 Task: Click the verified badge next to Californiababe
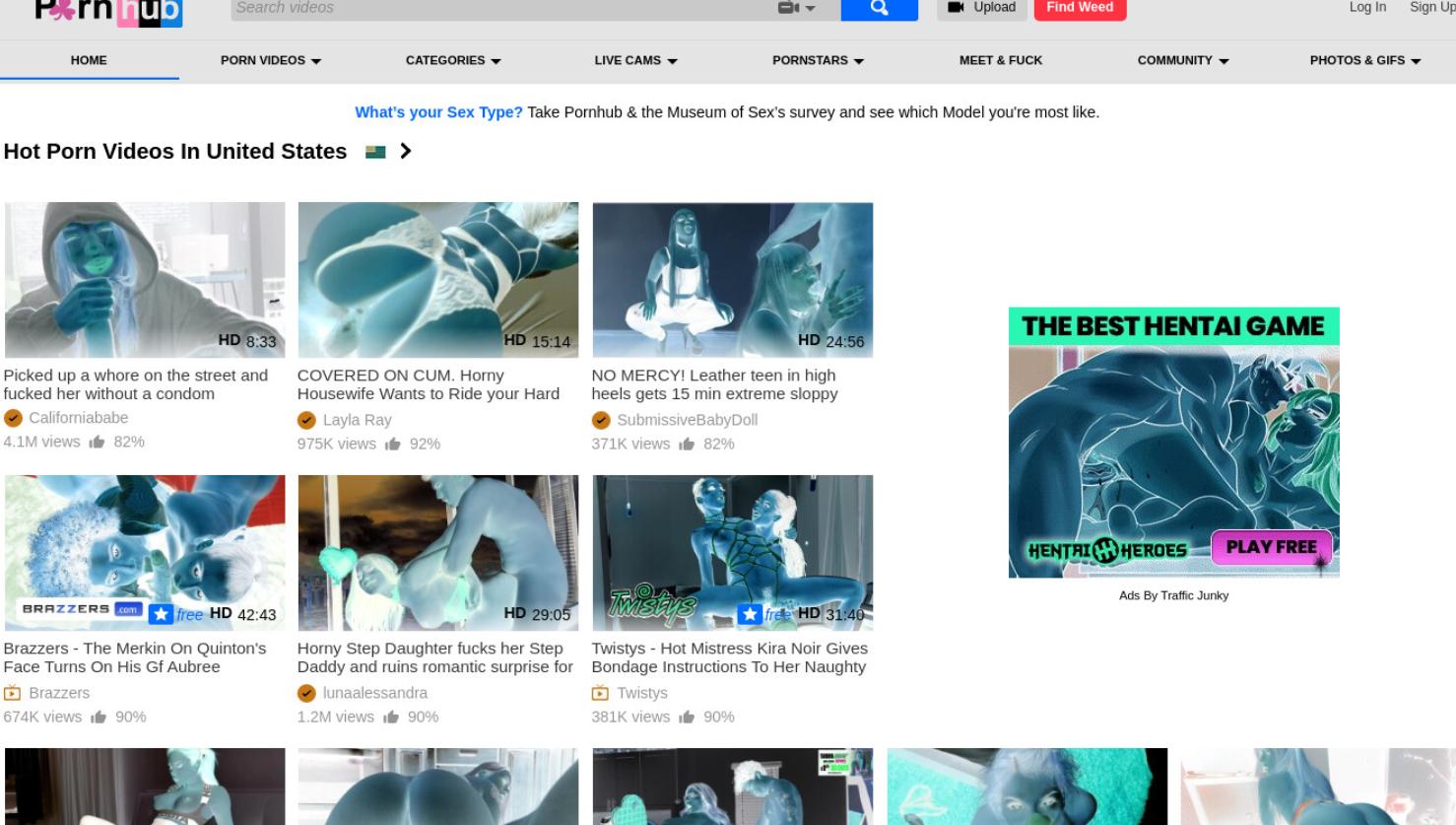tap(13, 418)
